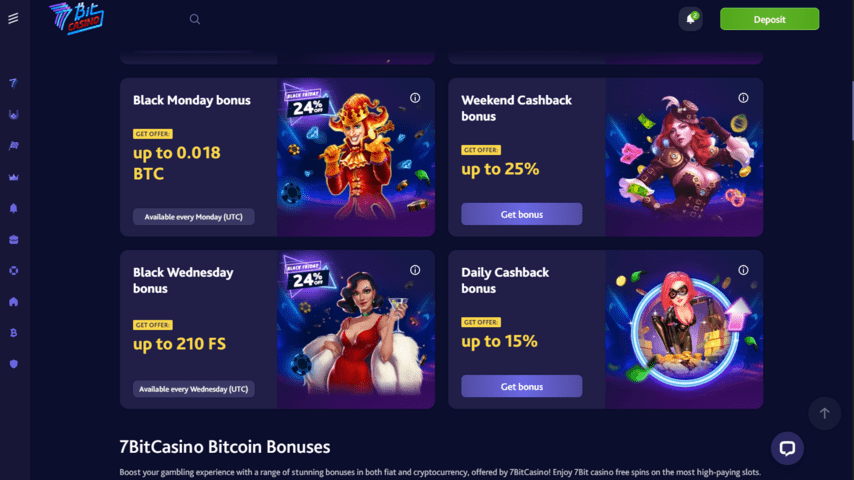Click the flag icon in sidebar
This screenshot has width=854, height=480.
[x=13, y=146]
